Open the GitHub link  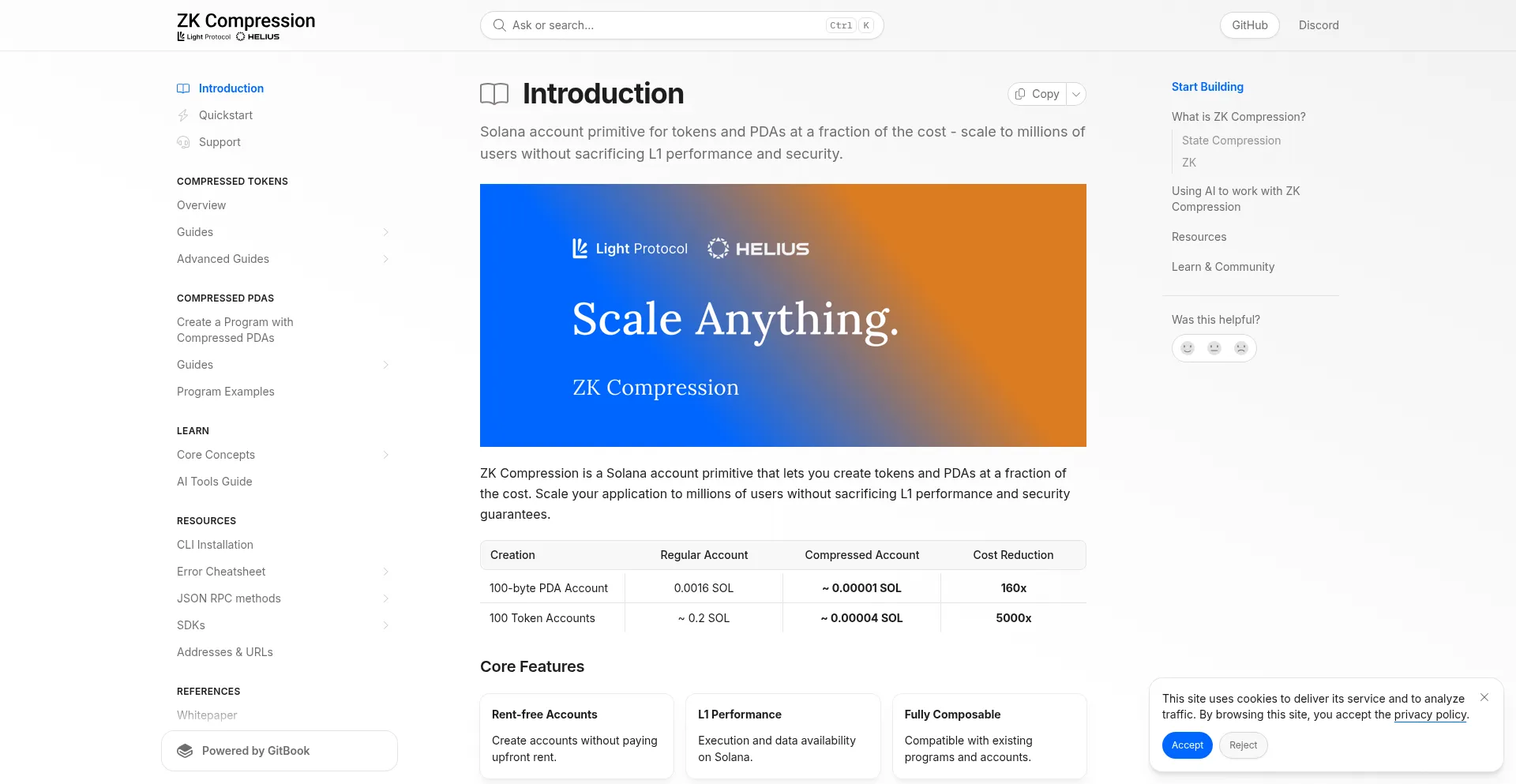coord(1249,25)
